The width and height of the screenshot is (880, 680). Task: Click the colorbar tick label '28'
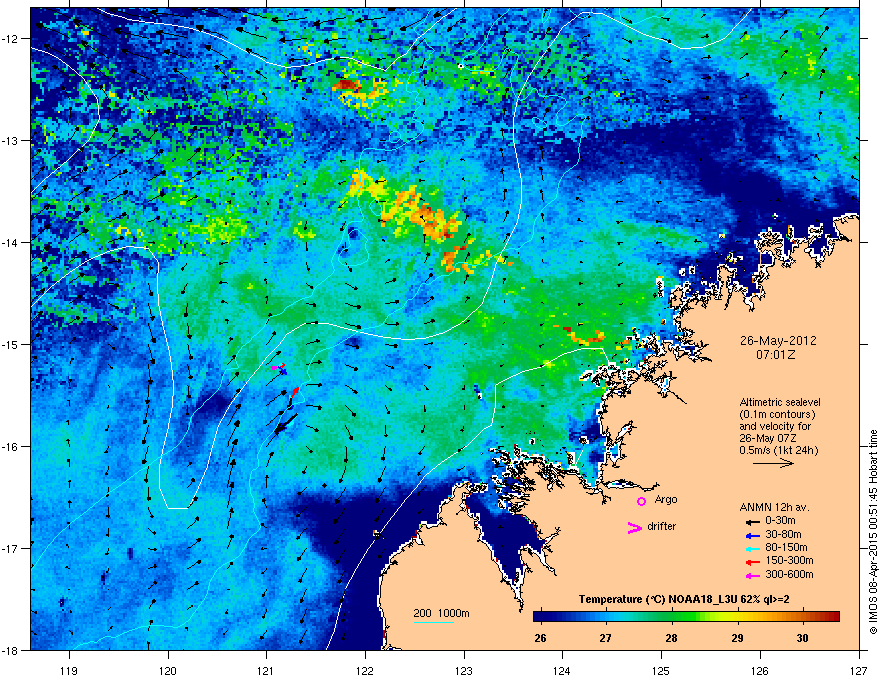click(x=671, y=638)
